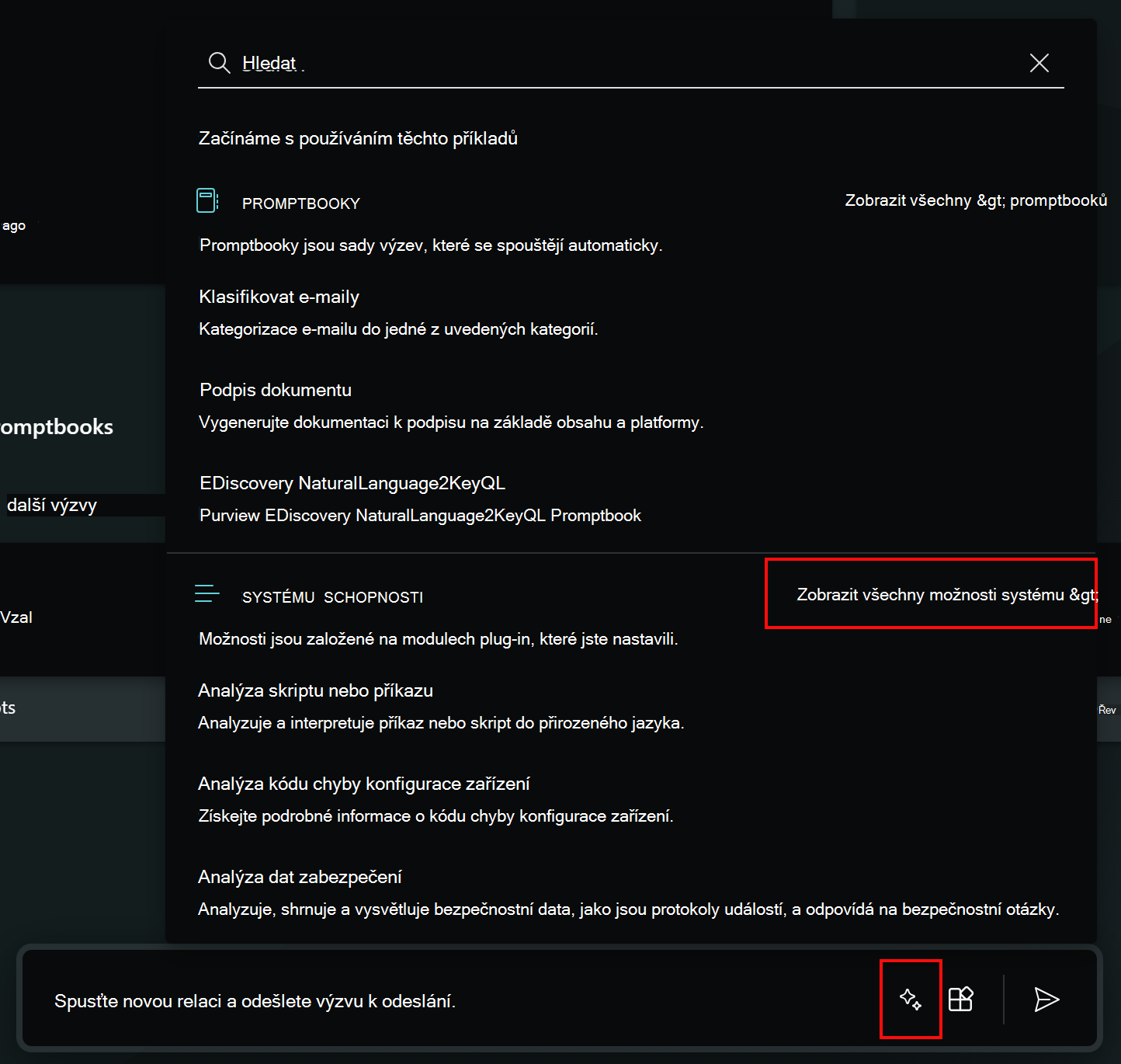Click description Purview EDiscovery NaturalLanguage2KeyQL Promptbook

tap(420, 516)
